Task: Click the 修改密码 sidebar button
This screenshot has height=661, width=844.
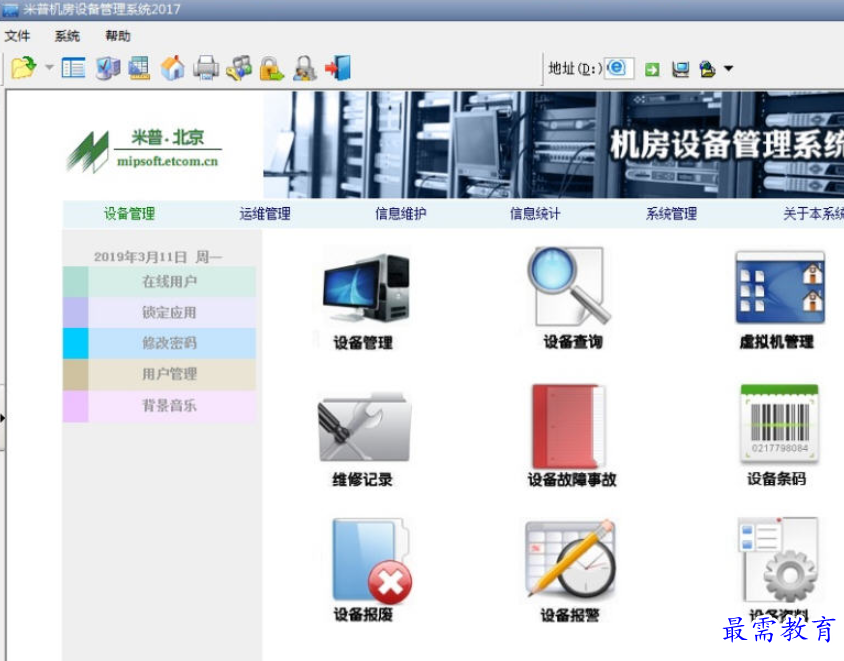Action: 159,343
